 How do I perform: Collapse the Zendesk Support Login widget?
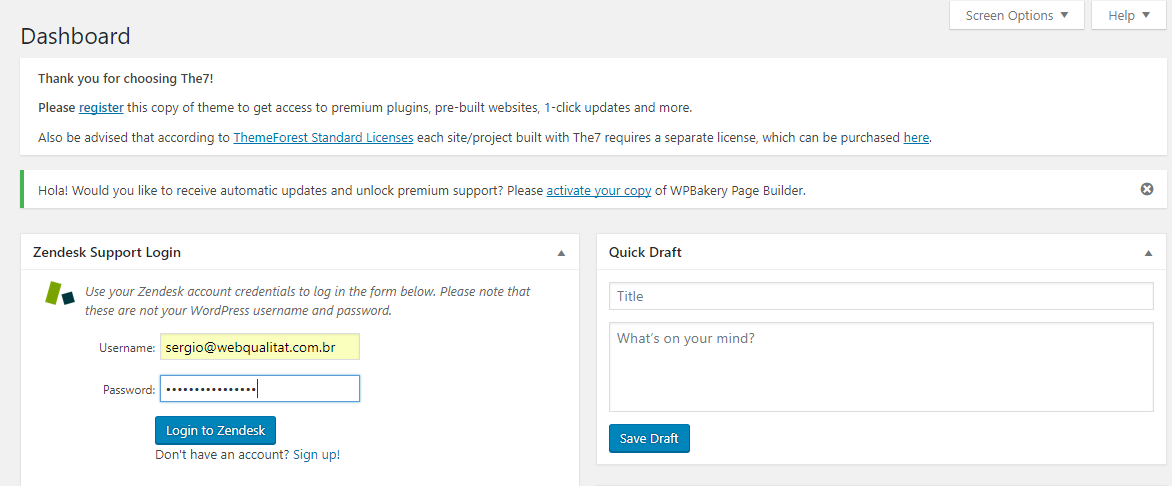point(561,253)
